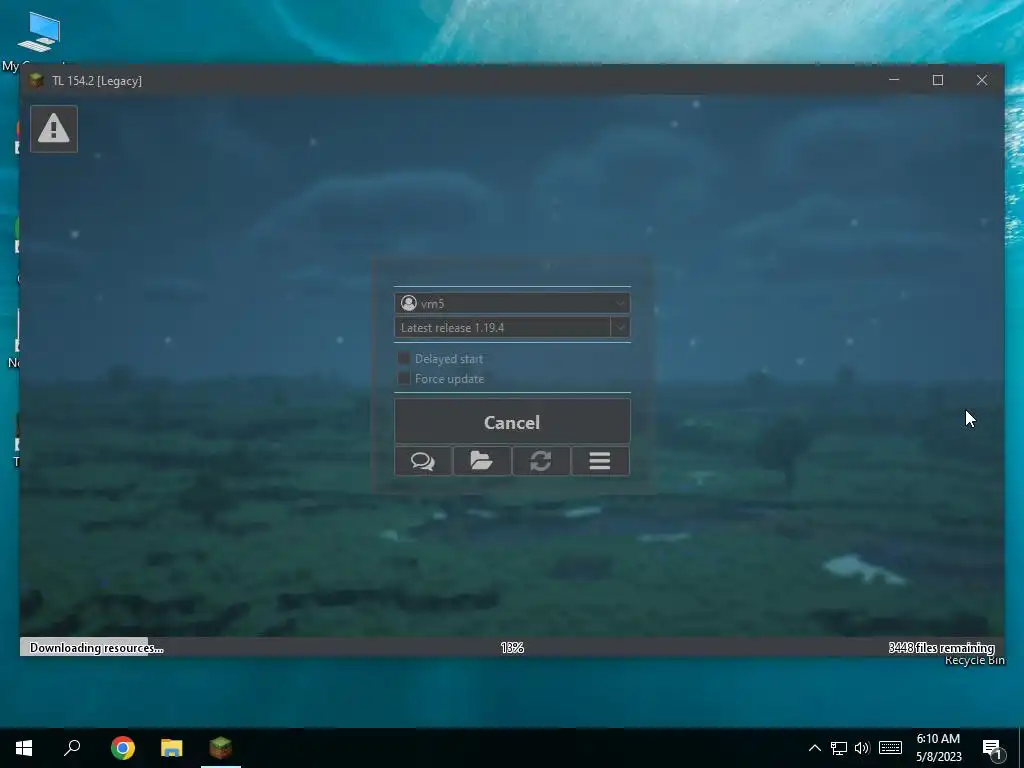Open the account dropdown showing vm5

pyautogui.click(x=512, y=303)
